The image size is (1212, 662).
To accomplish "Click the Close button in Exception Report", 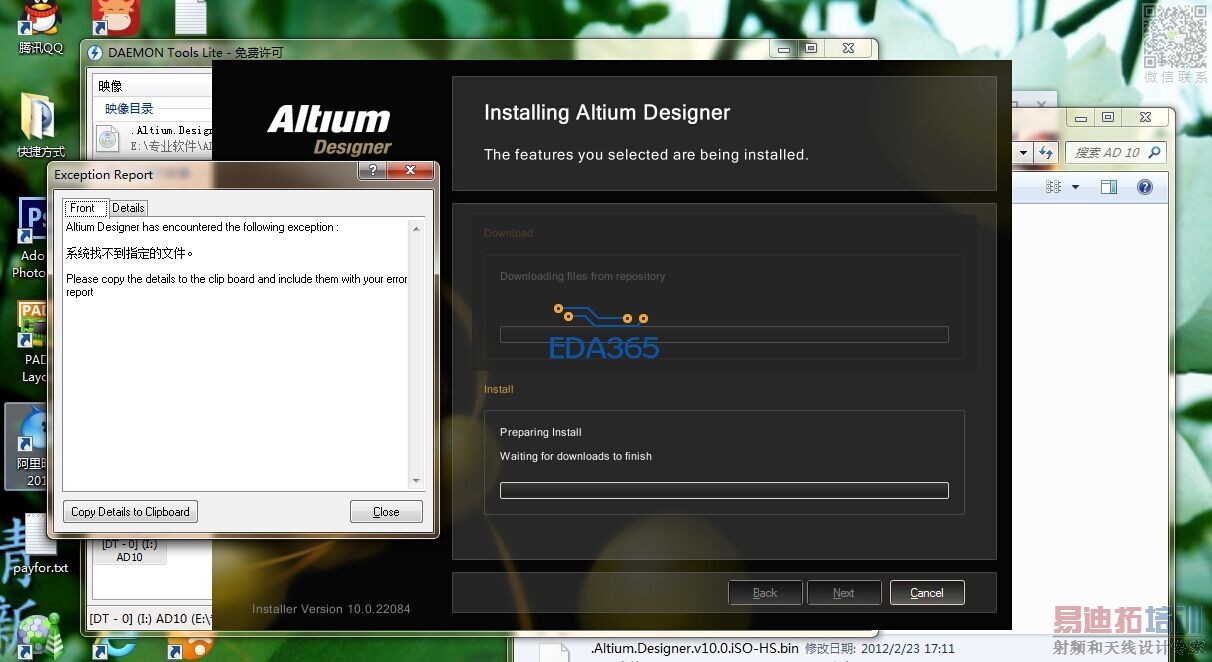I will click(386, 512).
